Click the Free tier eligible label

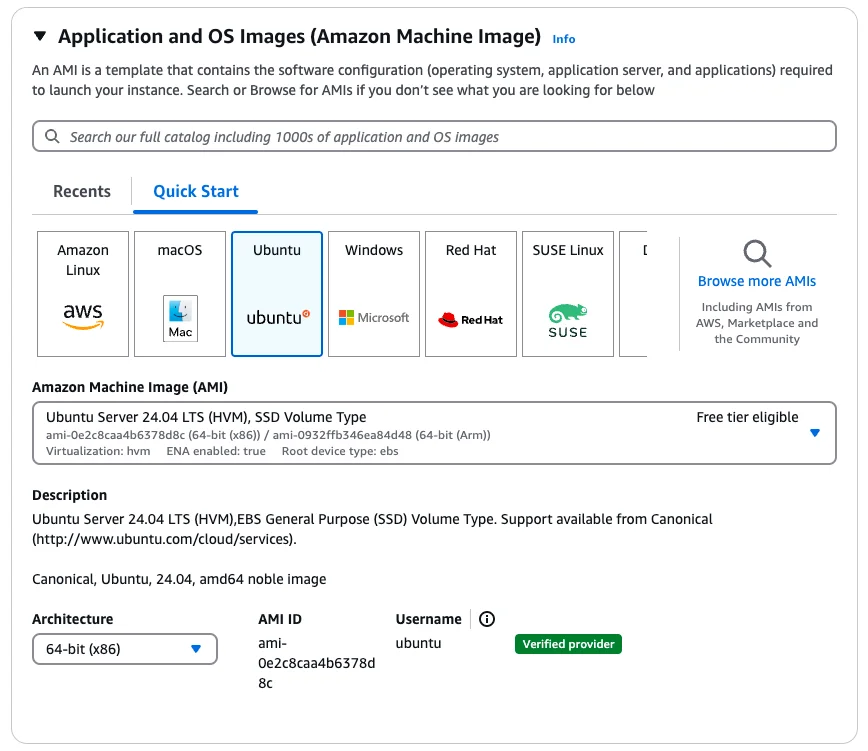[x=747, y=417]
